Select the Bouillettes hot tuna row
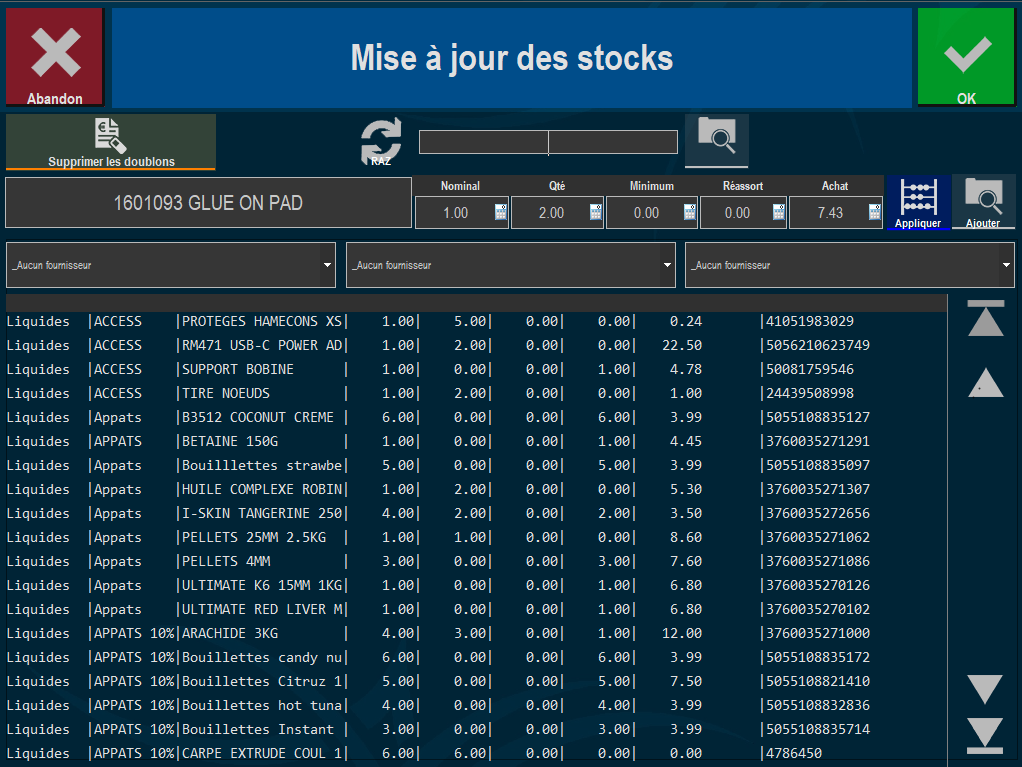 click(476, 705)
